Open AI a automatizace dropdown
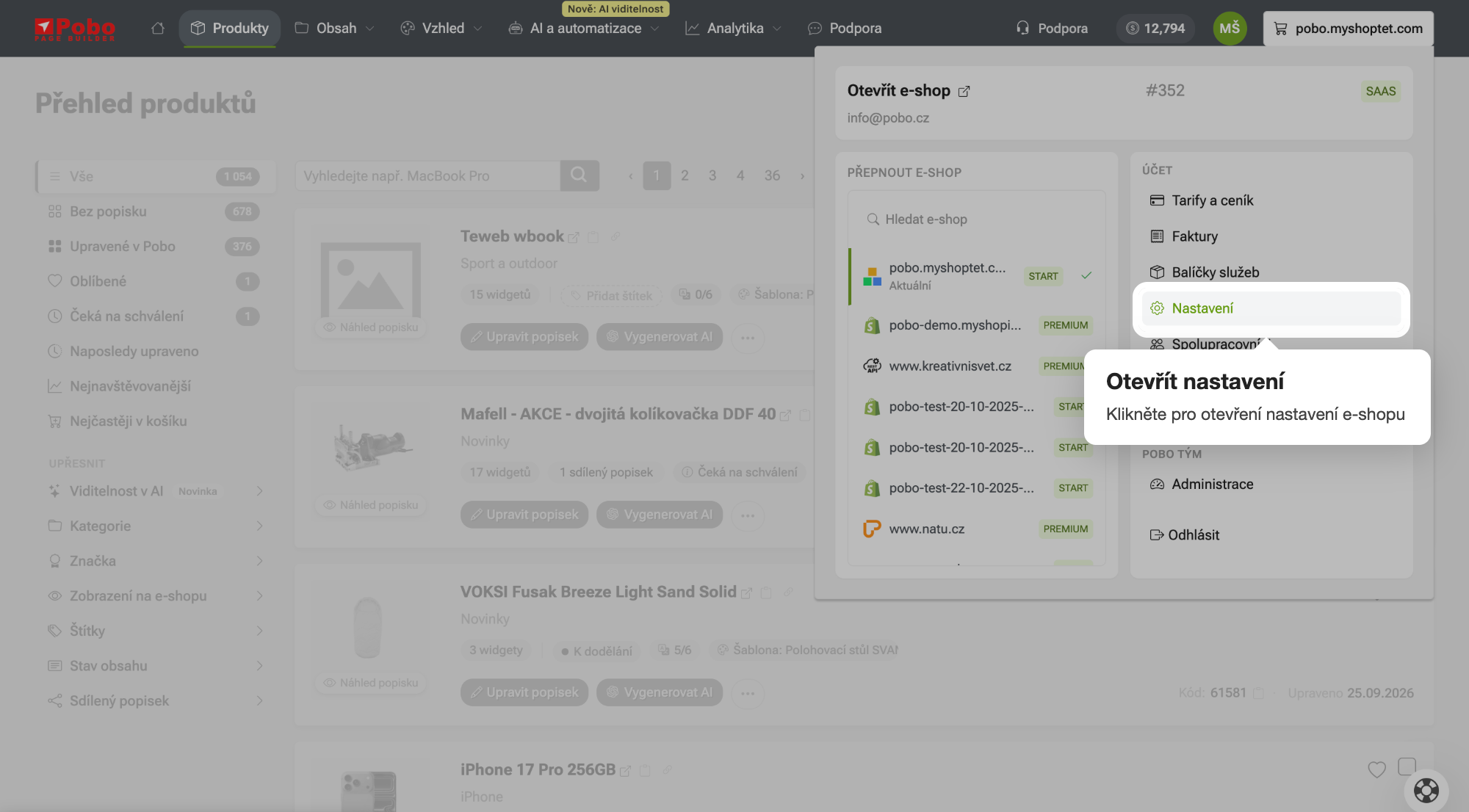 pos(584,28)
